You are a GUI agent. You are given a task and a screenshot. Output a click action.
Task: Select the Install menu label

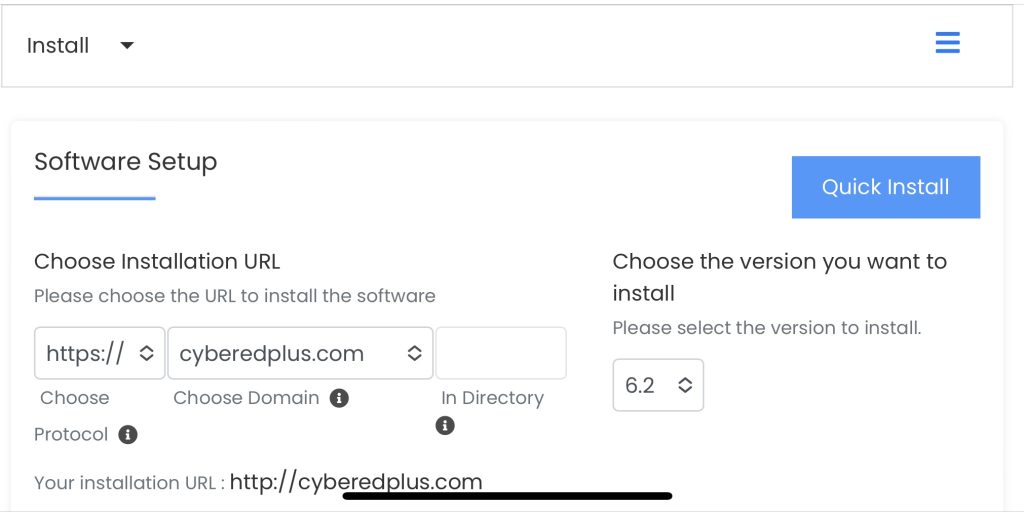click(58, 46)
